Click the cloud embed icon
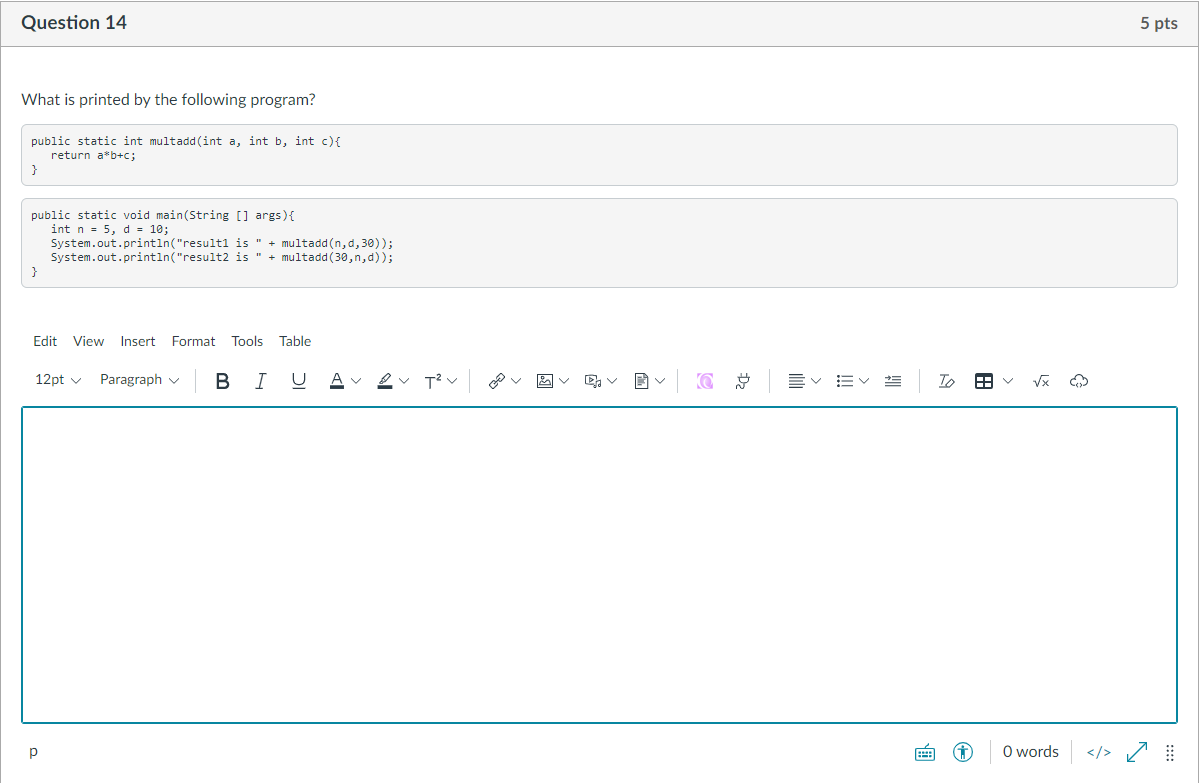Screen dimensions: 1201x783 [x=1079, y=380]
